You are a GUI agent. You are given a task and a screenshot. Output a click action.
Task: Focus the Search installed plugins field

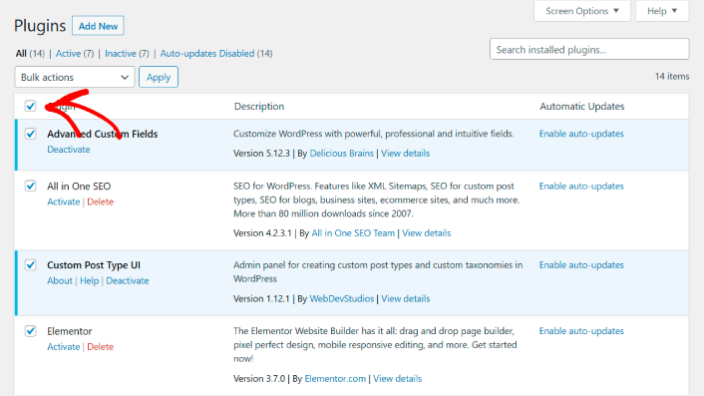point(589,49)
